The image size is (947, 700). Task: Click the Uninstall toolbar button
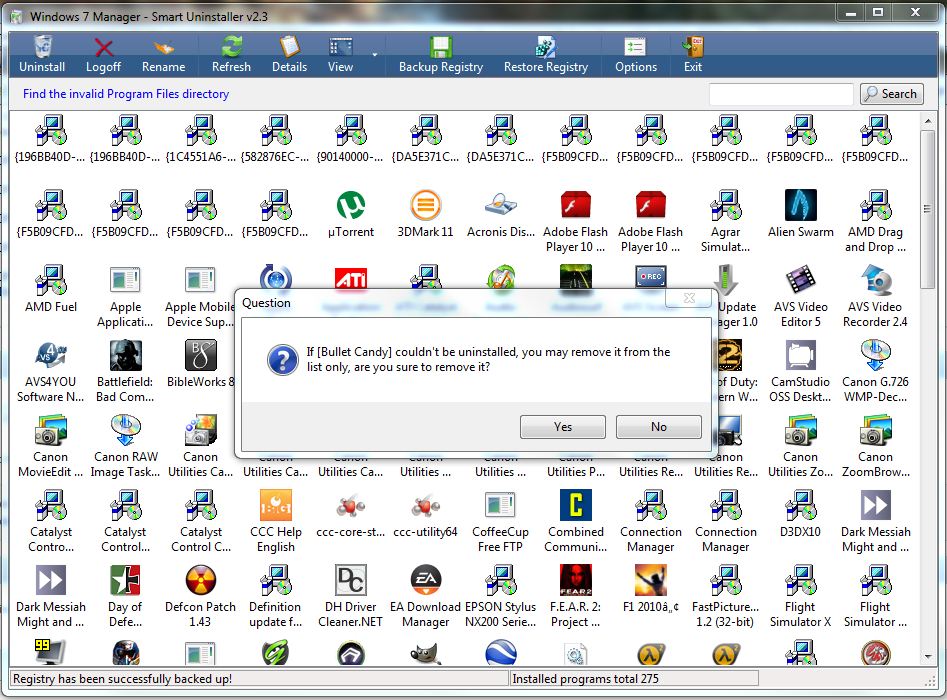(42, 54)
